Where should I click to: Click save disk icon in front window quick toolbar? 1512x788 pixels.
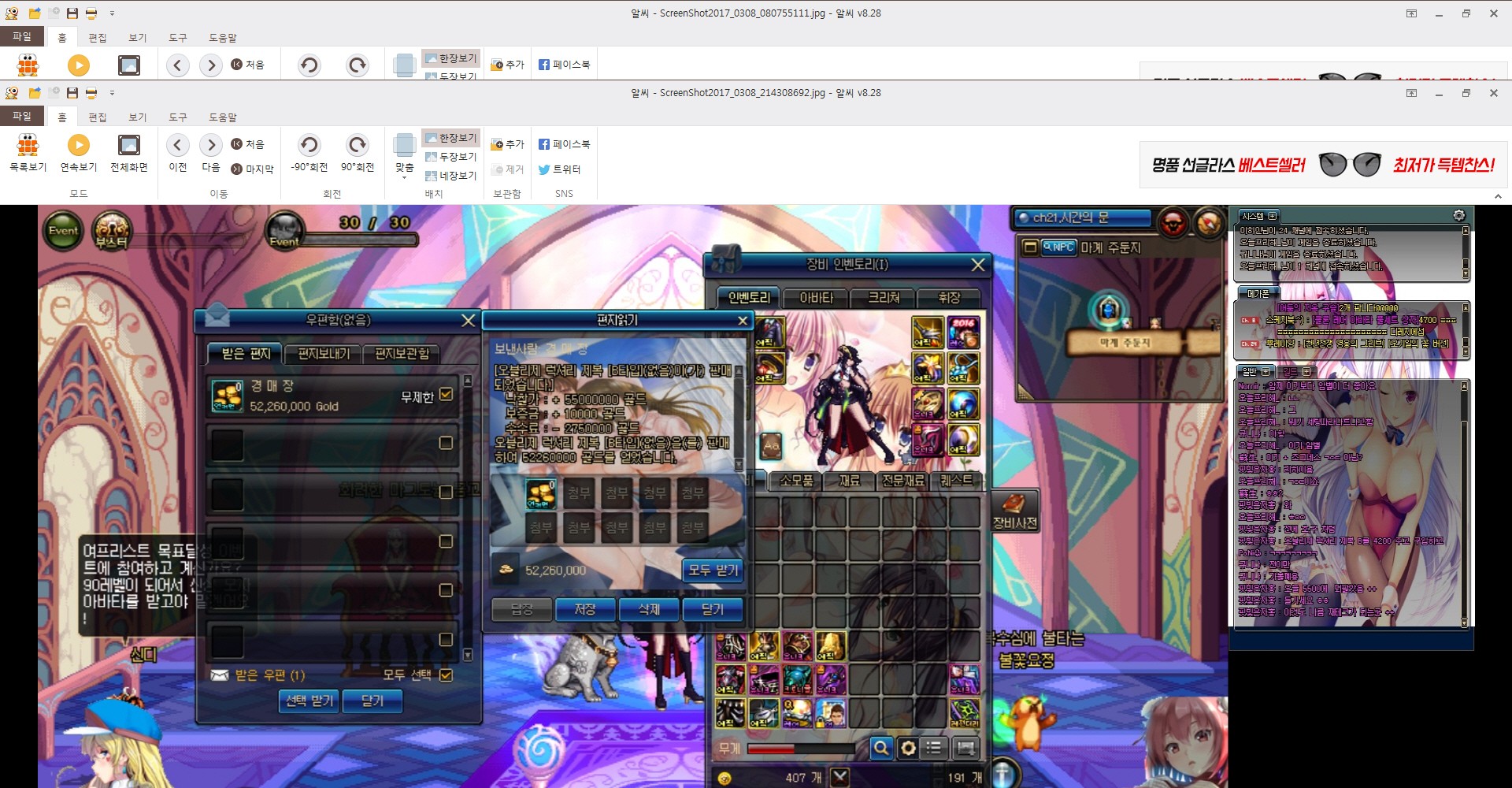coord(72,93)
